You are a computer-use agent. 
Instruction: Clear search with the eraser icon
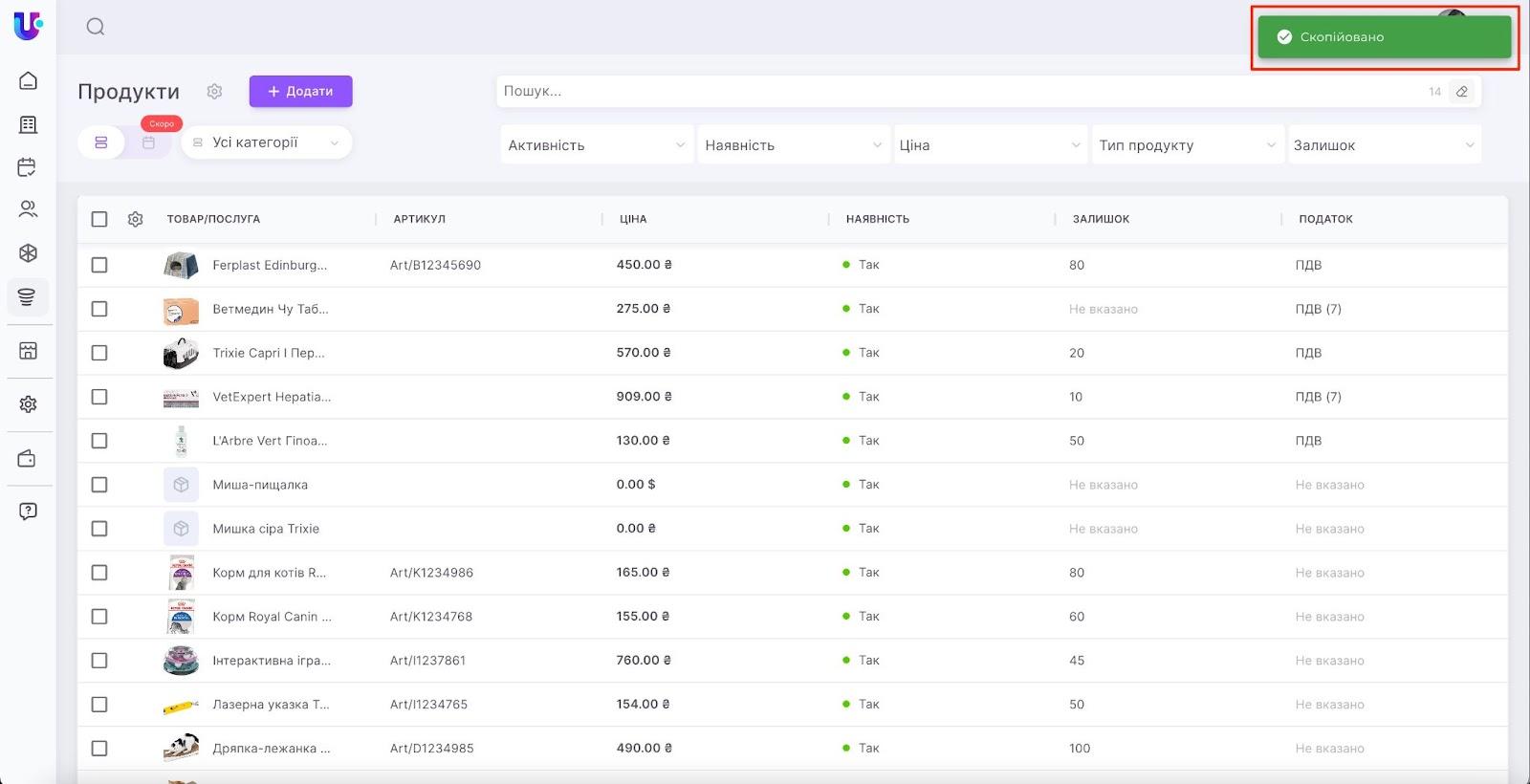click(x=1461, y=92)
